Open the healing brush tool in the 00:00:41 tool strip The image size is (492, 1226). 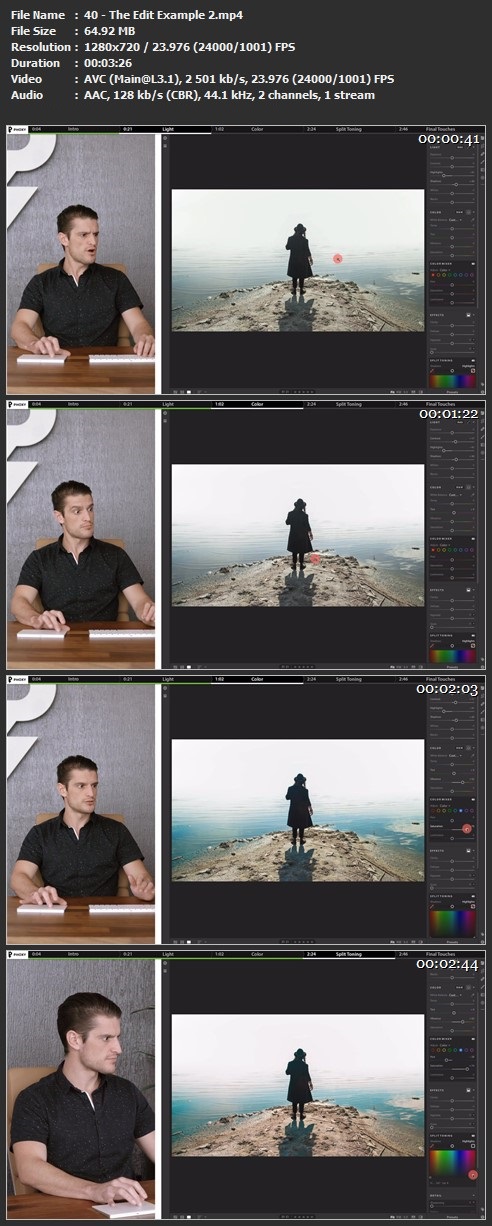[x=482, y=154]
